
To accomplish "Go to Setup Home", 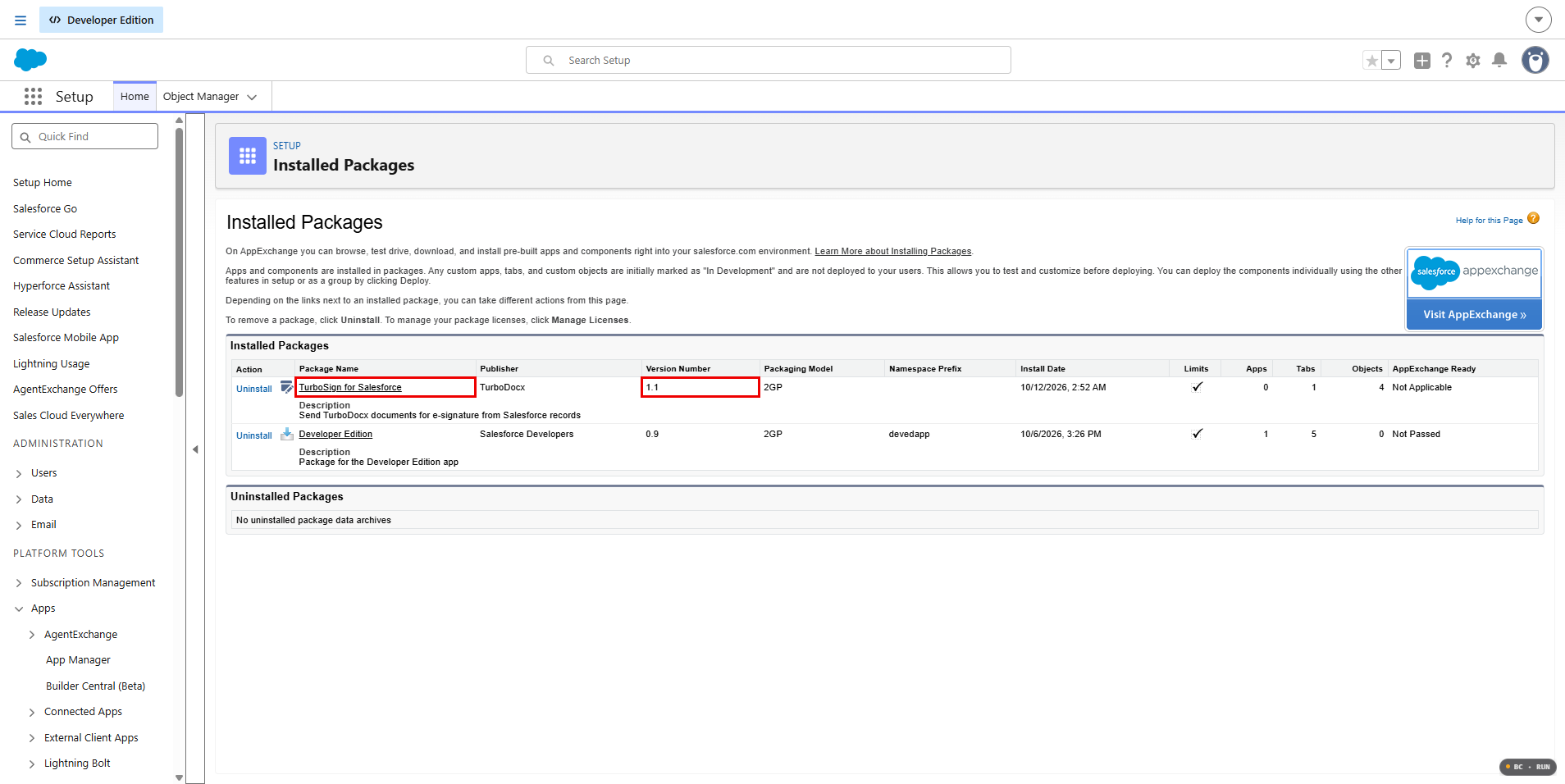I will coord(43,183).
